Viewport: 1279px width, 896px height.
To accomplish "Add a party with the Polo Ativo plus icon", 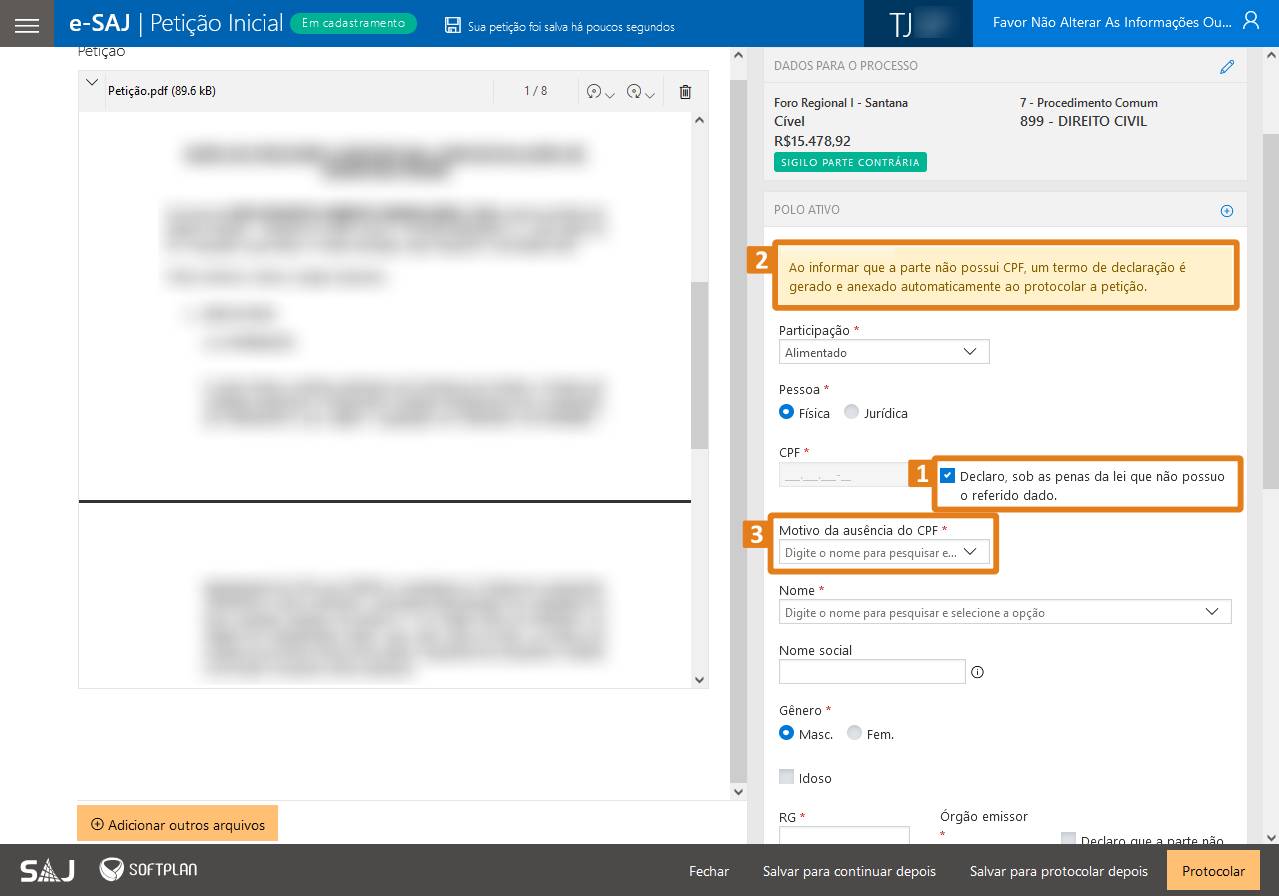I will [1227, 211].
